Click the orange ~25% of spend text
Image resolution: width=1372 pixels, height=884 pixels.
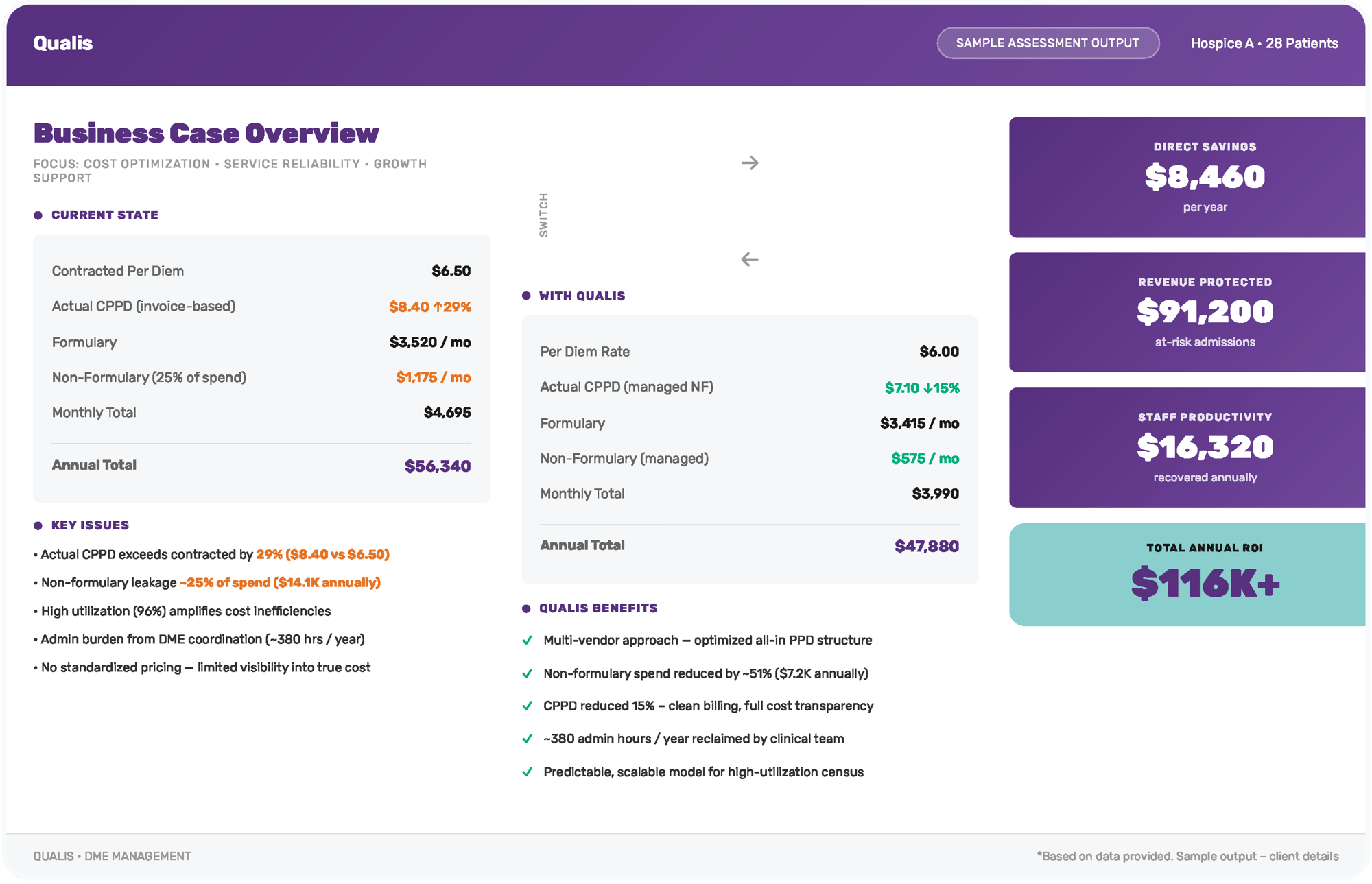point(280,583)
